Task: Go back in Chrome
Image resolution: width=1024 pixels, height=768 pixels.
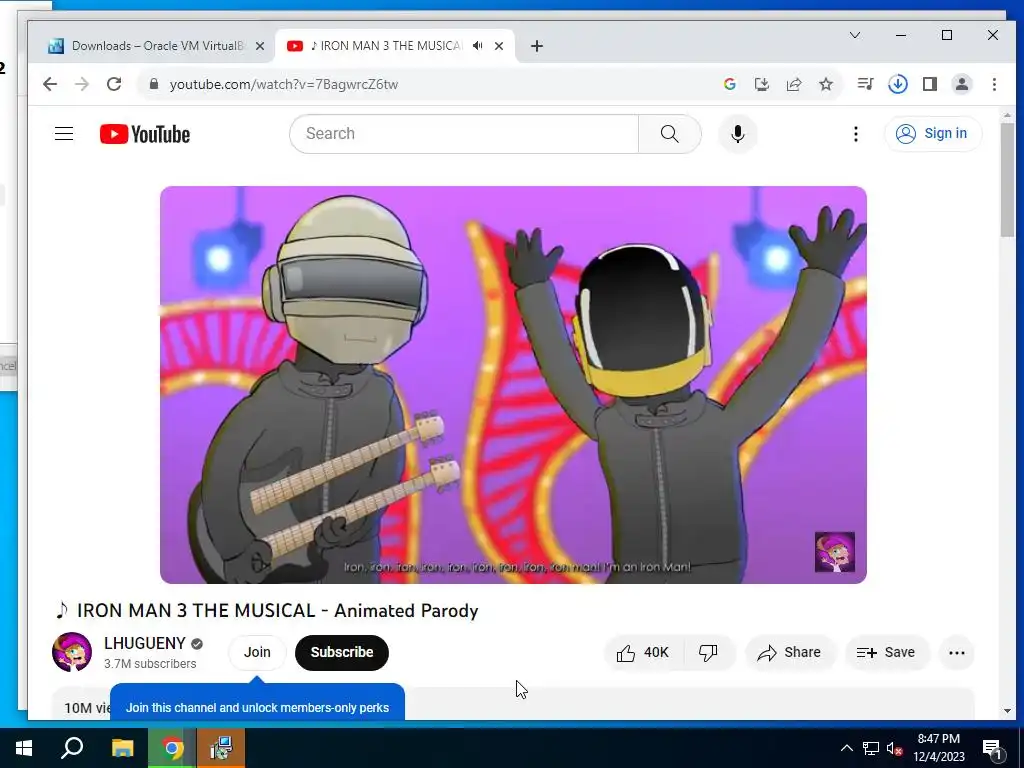Action: (50, 84)
